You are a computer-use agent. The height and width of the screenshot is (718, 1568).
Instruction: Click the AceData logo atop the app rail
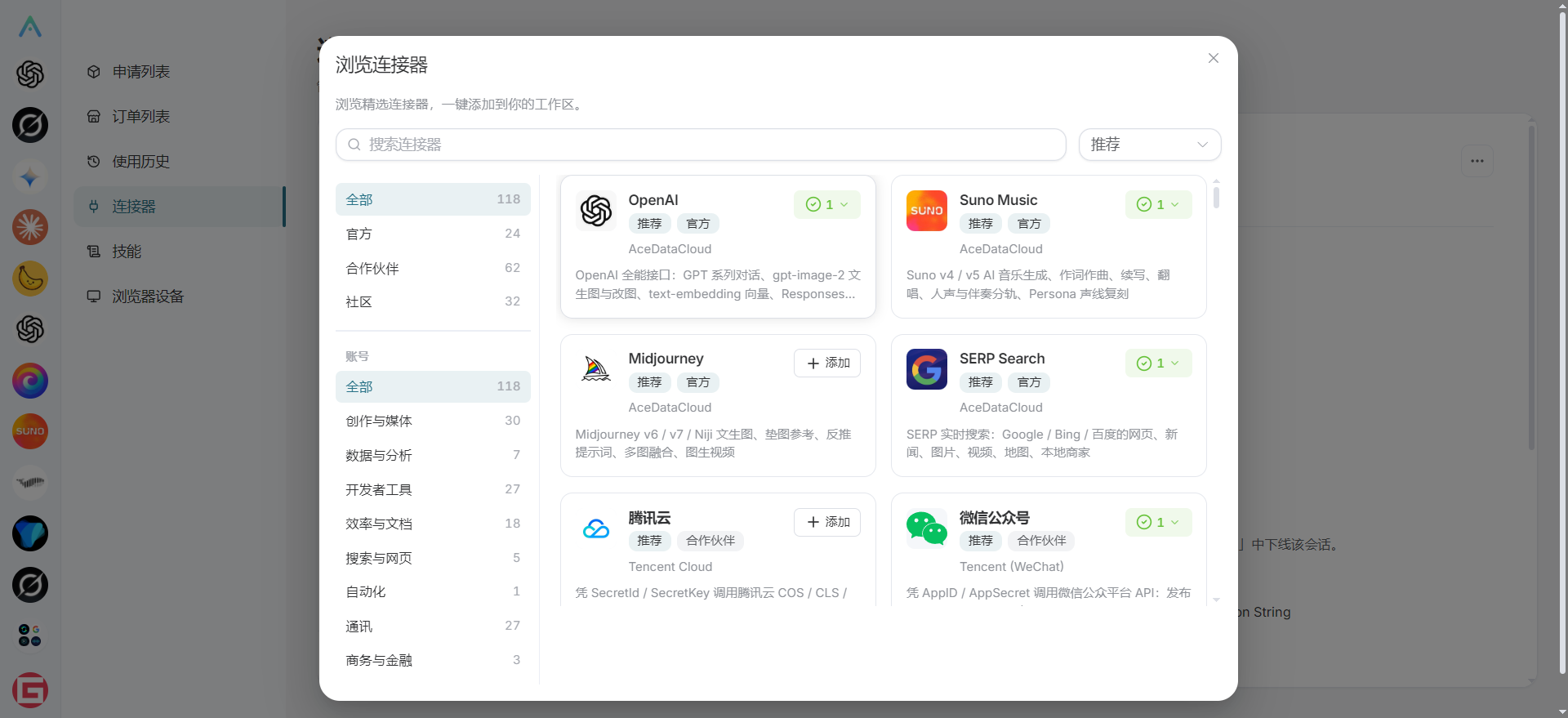tap(30, 27)
